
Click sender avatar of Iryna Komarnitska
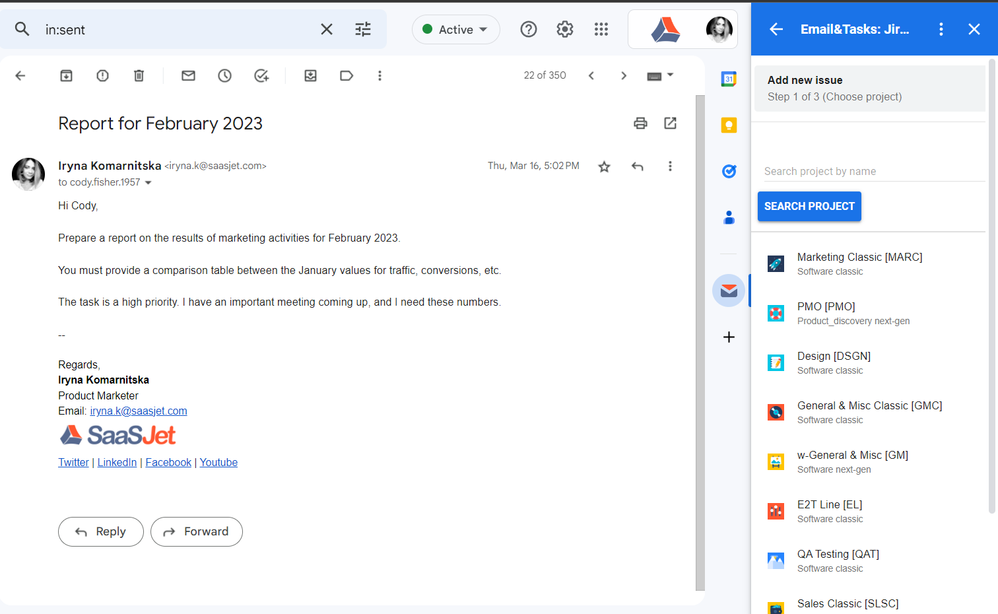click(x=28, y=174)
